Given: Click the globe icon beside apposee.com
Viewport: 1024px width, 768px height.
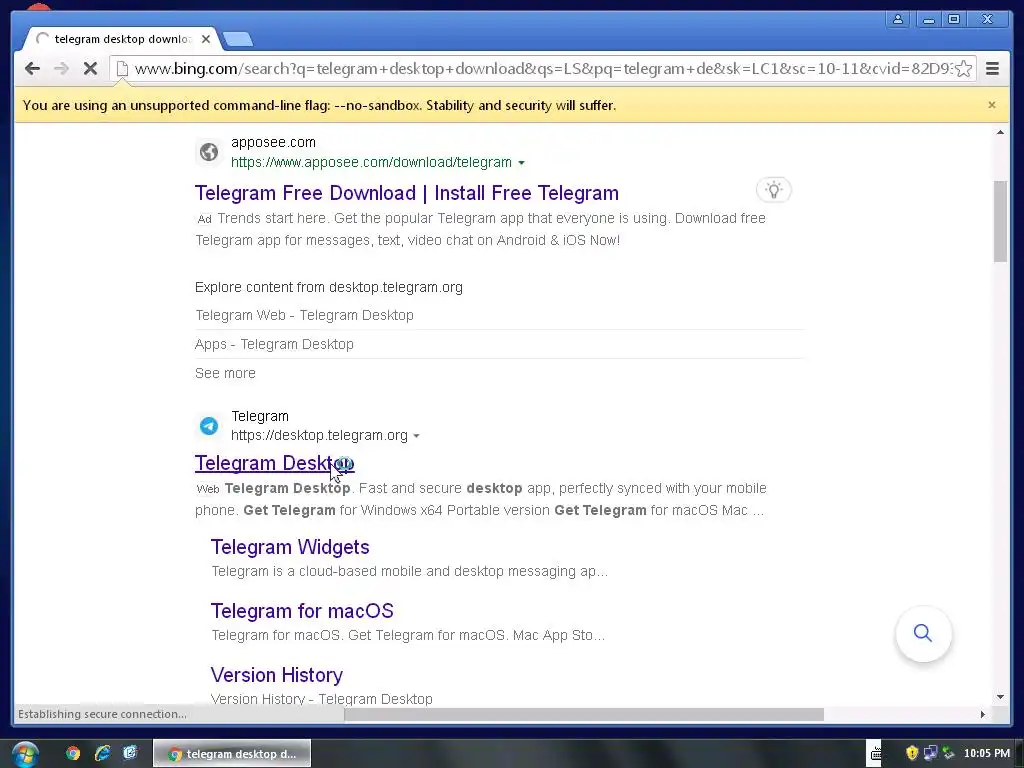Looking at the screenshot, I should point(209,152).
